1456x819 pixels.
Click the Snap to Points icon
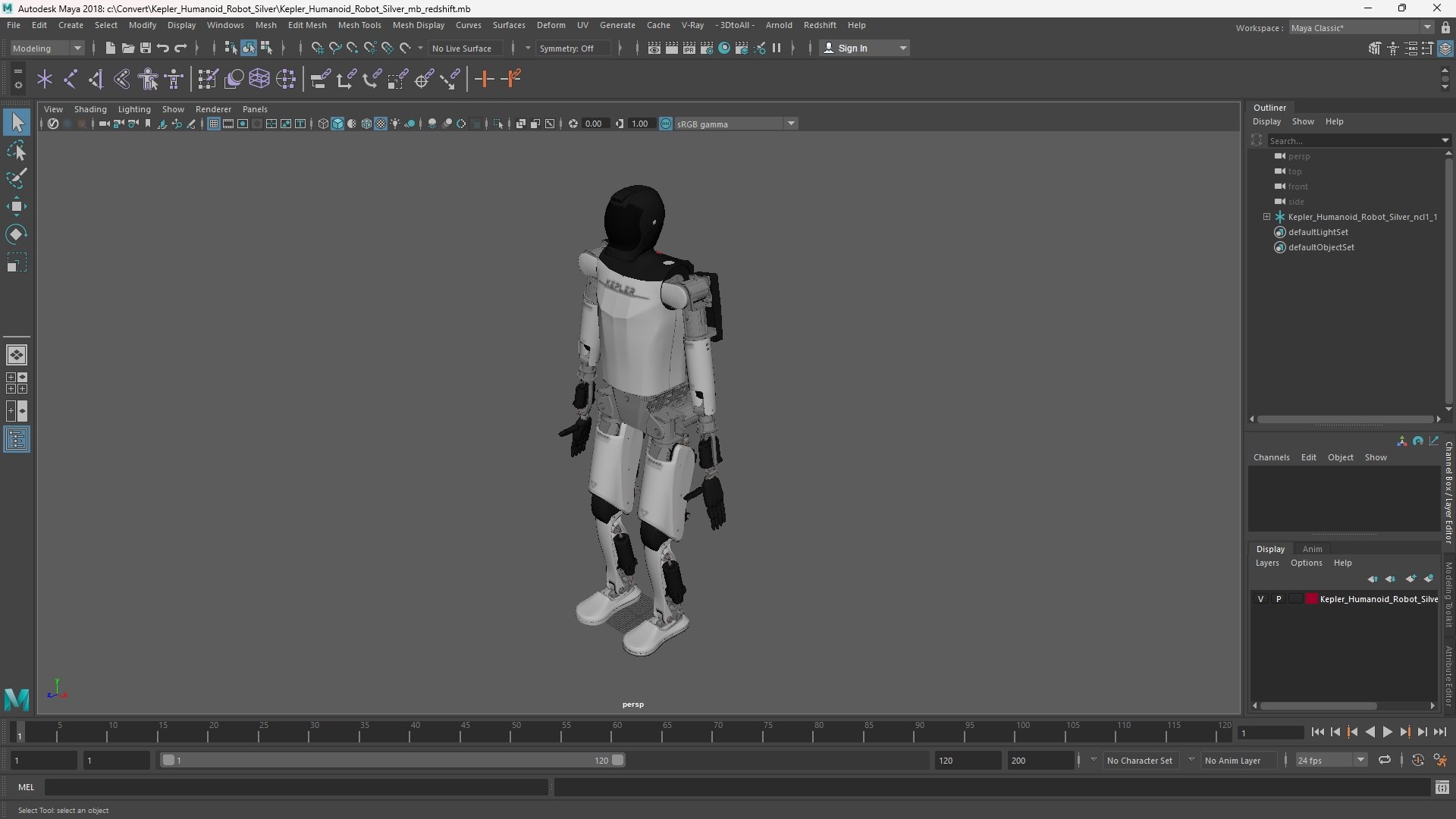coord(353,48)
